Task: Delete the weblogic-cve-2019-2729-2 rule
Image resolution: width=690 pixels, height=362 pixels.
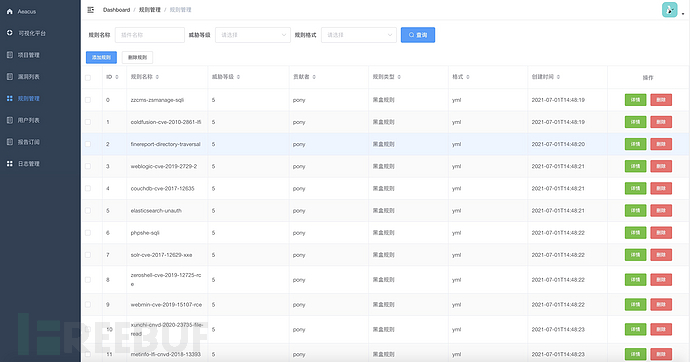Action: pos(661,166)
